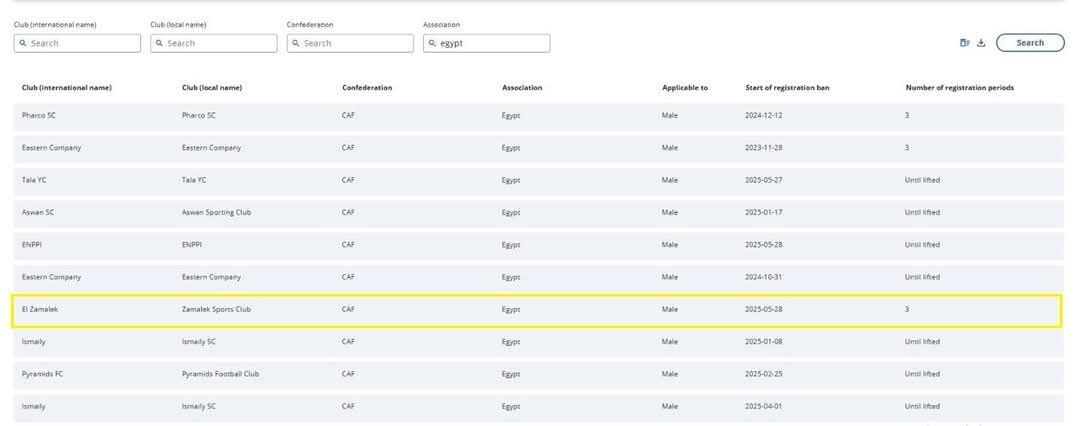Sort by 'Start of registration ban' column header
Image resolution: width=1080 pixels, height=426 pixels.
[787, 88]
